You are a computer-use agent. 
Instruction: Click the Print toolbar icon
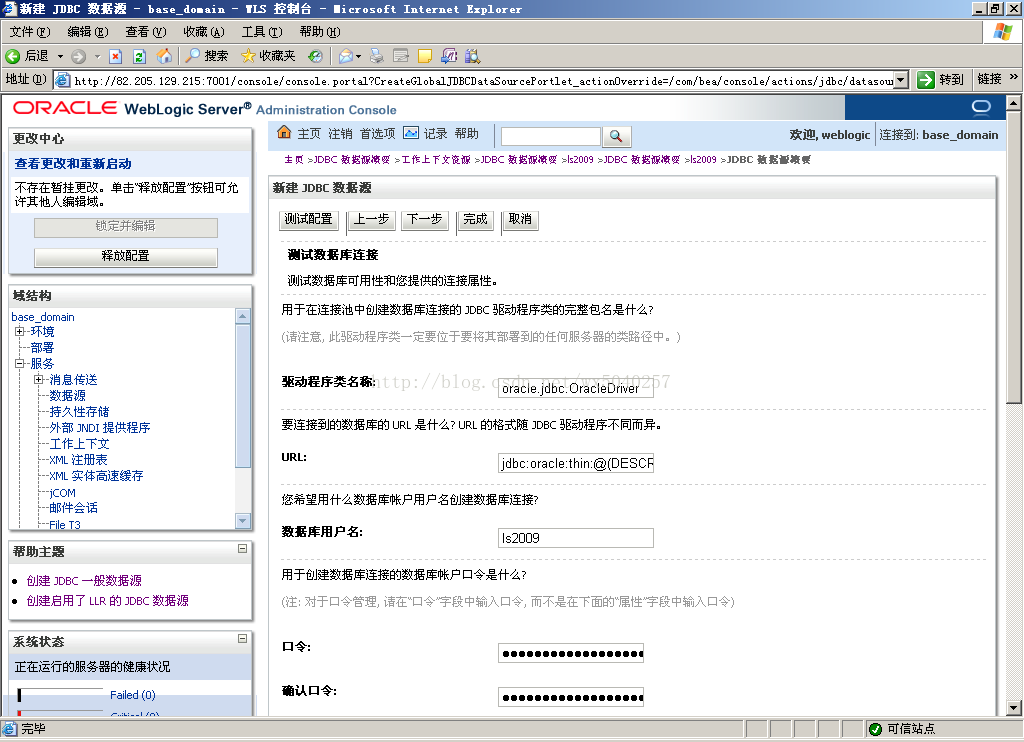click(376, 56)
